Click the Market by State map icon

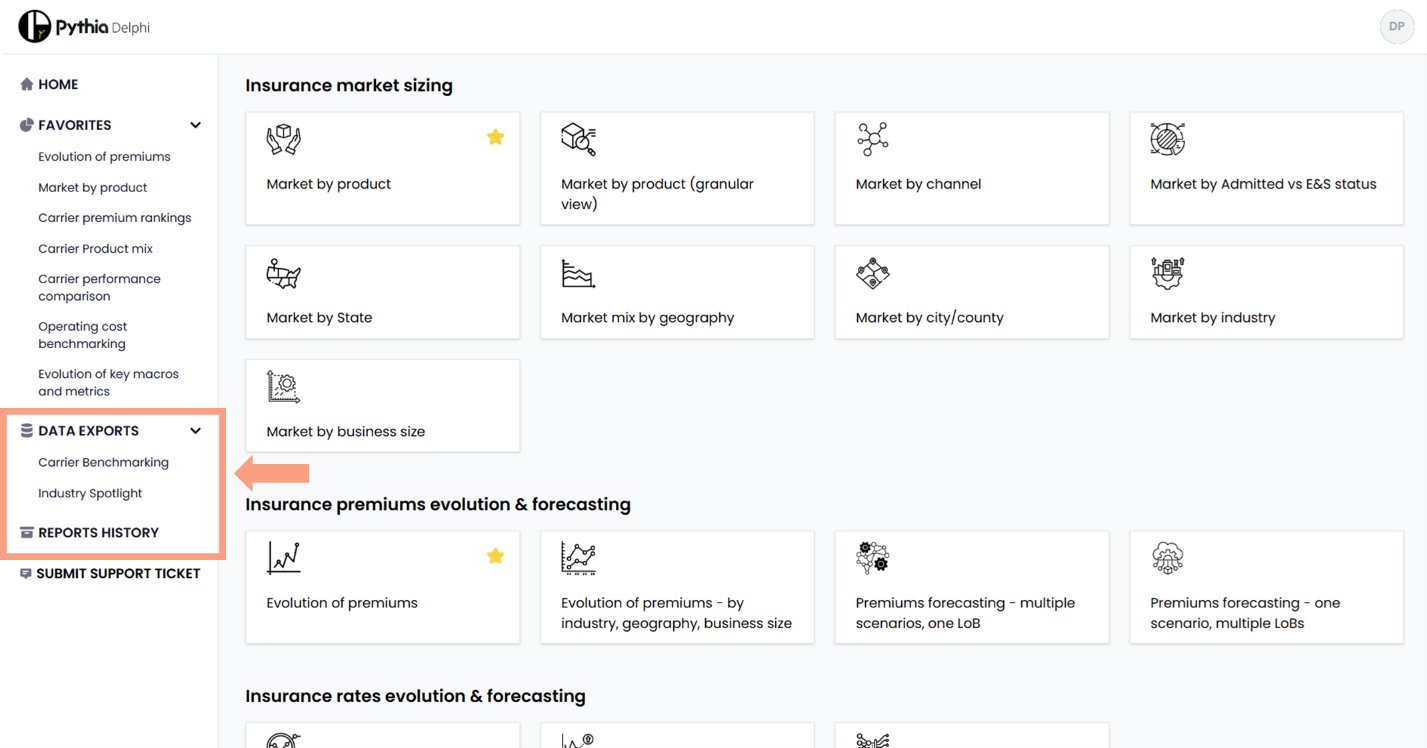(x=284, y=273)
